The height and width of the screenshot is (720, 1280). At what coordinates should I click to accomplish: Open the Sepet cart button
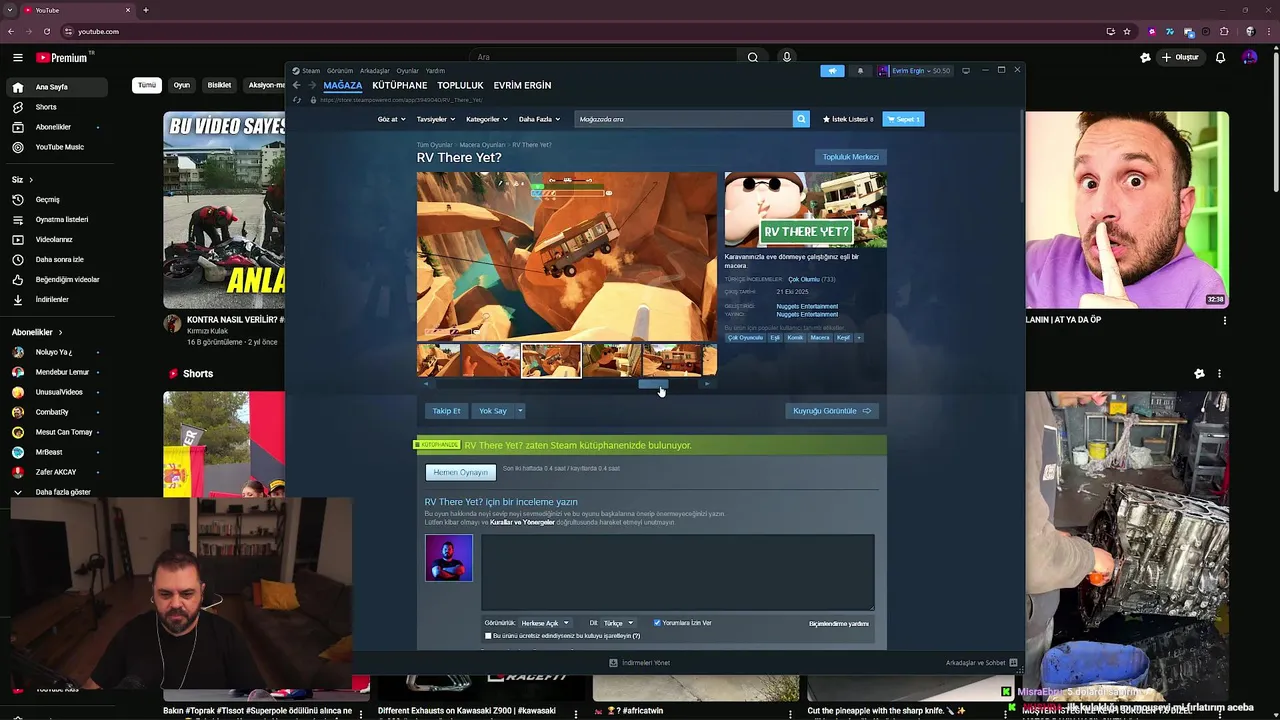pyautogui.click(x=904, y=119)
